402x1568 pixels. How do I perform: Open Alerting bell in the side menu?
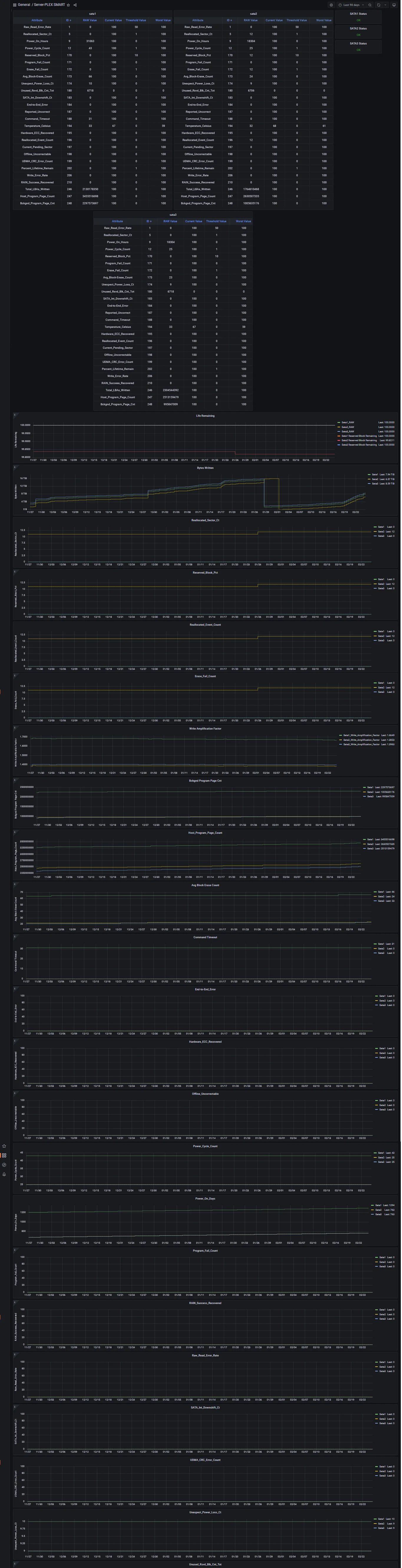4,1175
